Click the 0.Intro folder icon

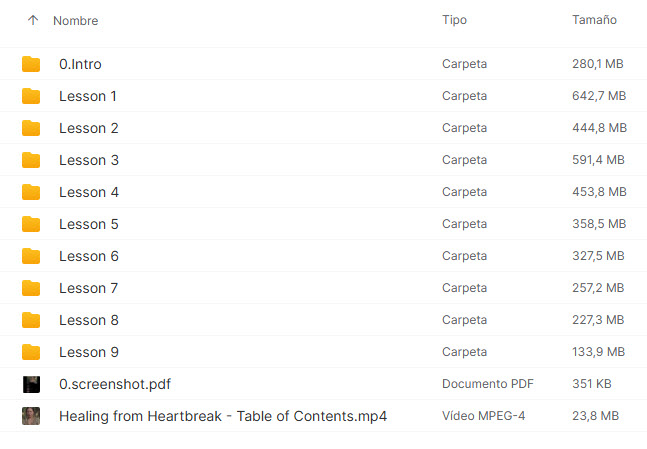point(31,64)
